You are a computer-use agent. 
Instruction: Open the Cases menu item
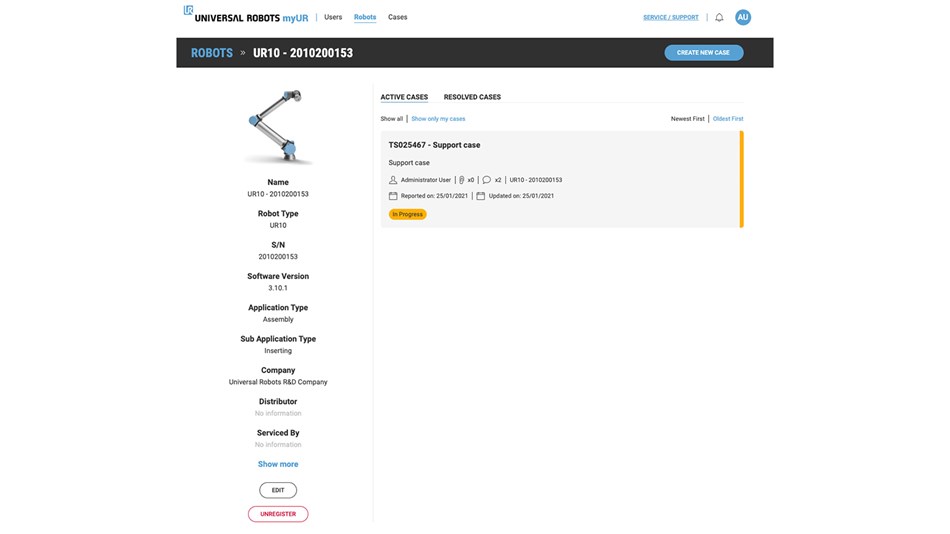pos(397,17)
